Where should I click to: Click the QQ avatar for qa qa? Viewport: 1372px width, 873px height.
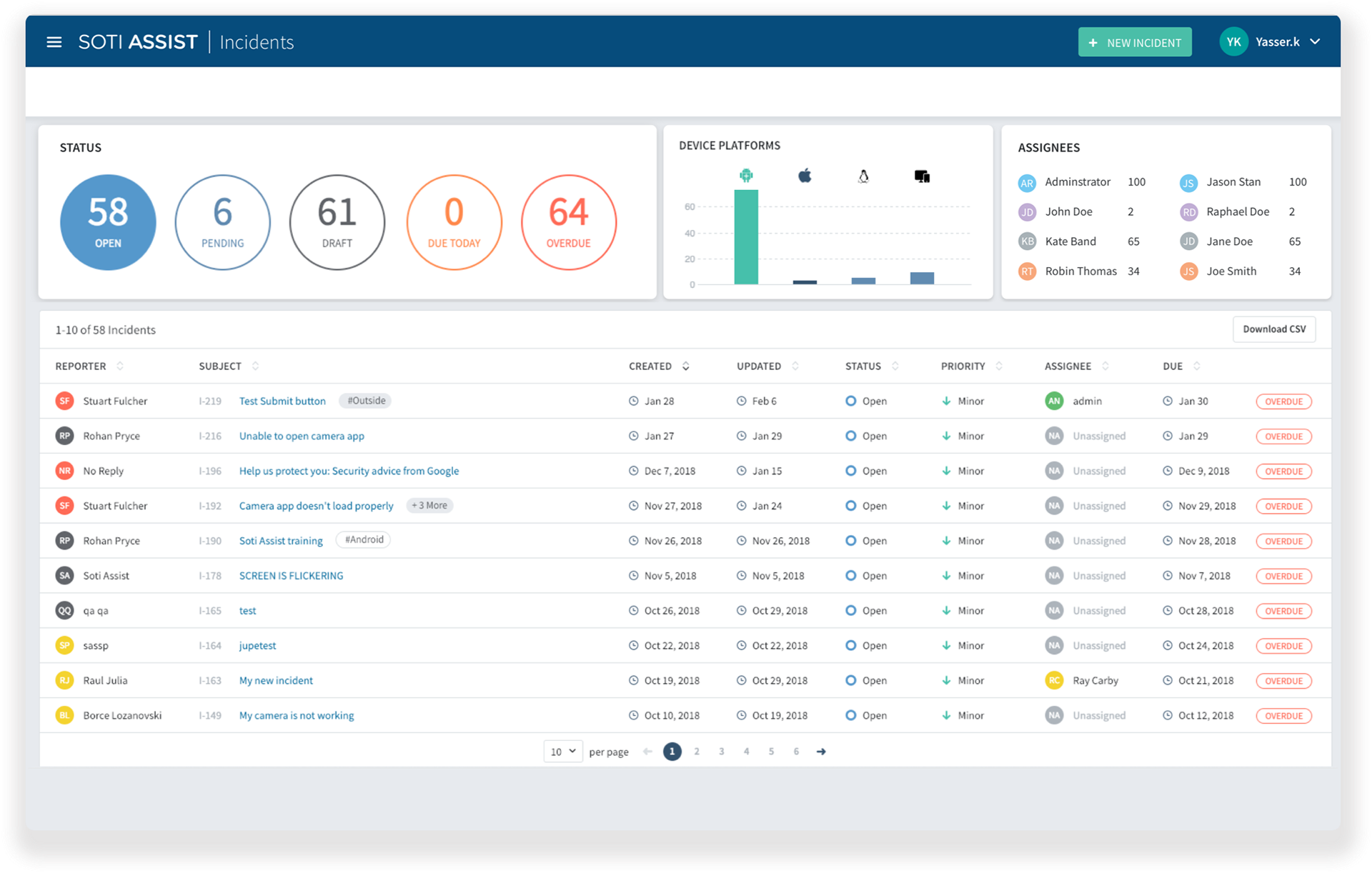64,610
